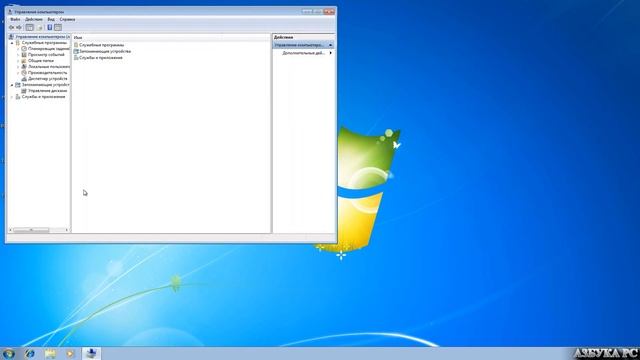The height and width of the screenshot is (360, 640).
Task: Click the Back arrow in the toolbar
Action: (x=11, y=27)
